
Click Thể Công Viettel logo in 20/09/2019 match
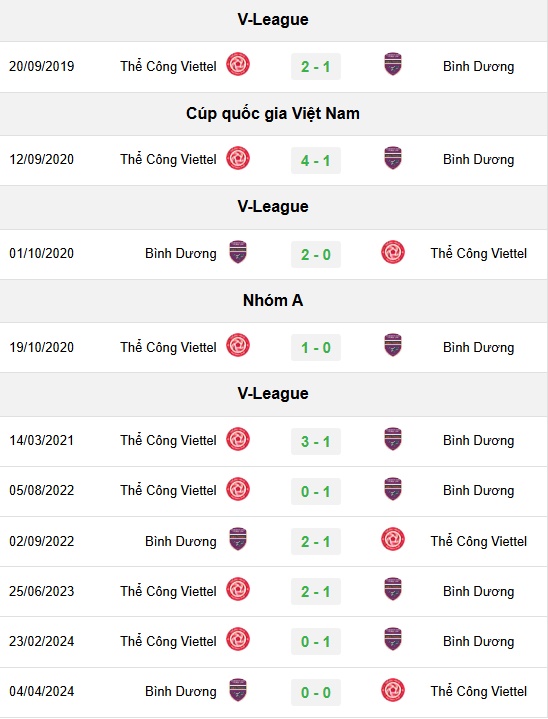click(238, 65)
